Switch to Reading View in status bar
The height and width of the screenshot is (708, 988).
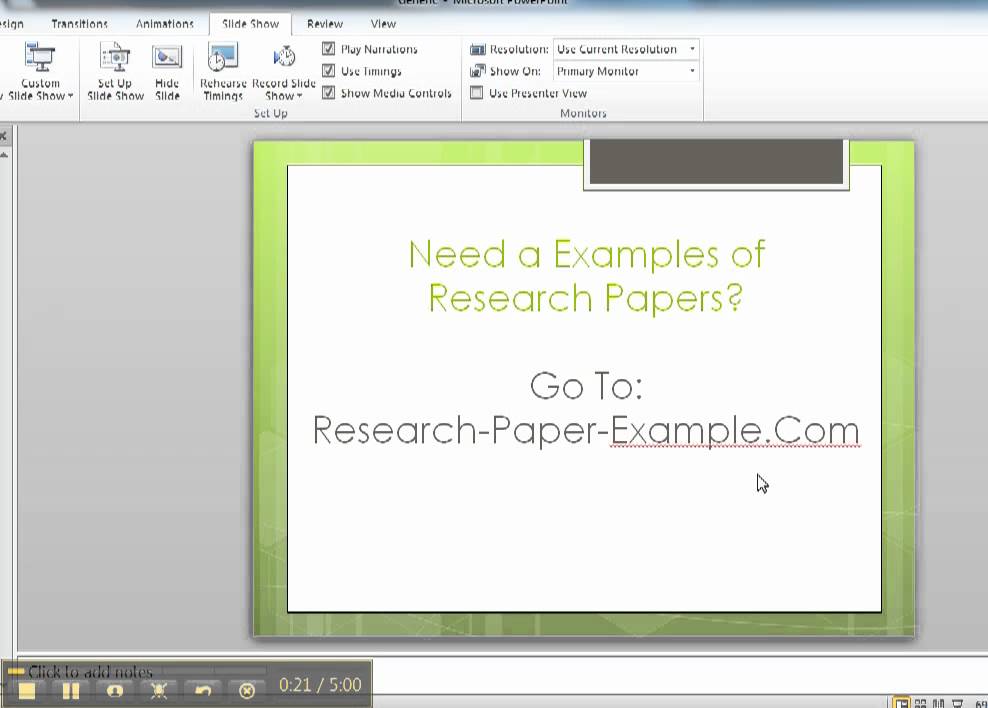point(938,703)
